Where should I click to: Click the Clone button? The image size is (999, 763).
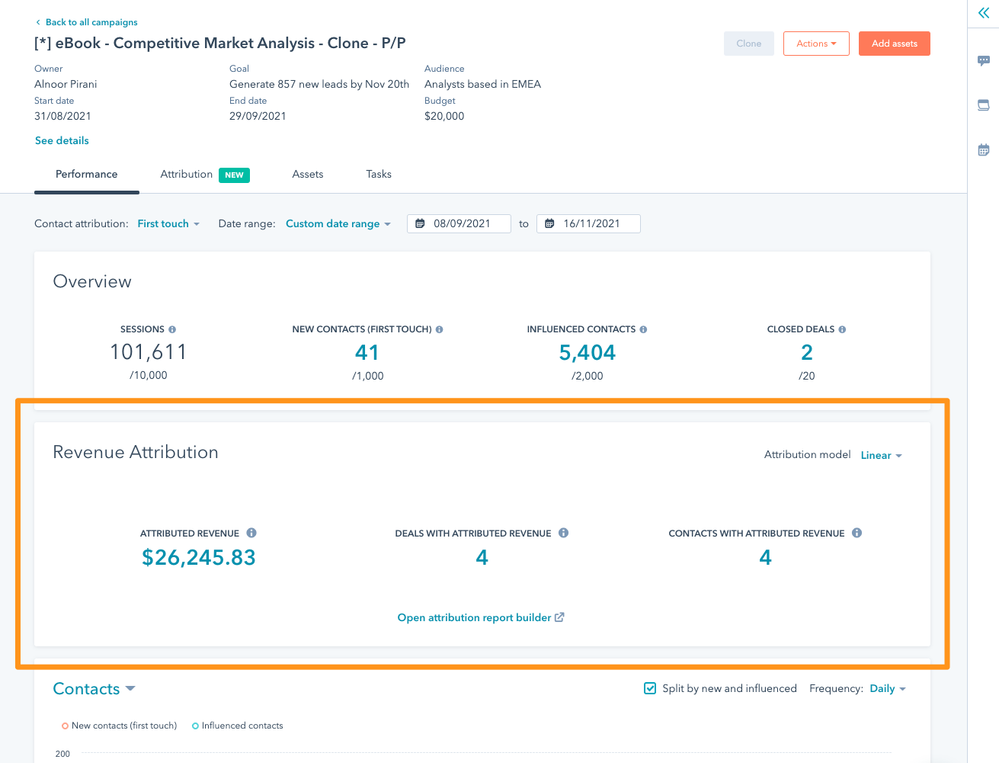[x=749, y=43]
